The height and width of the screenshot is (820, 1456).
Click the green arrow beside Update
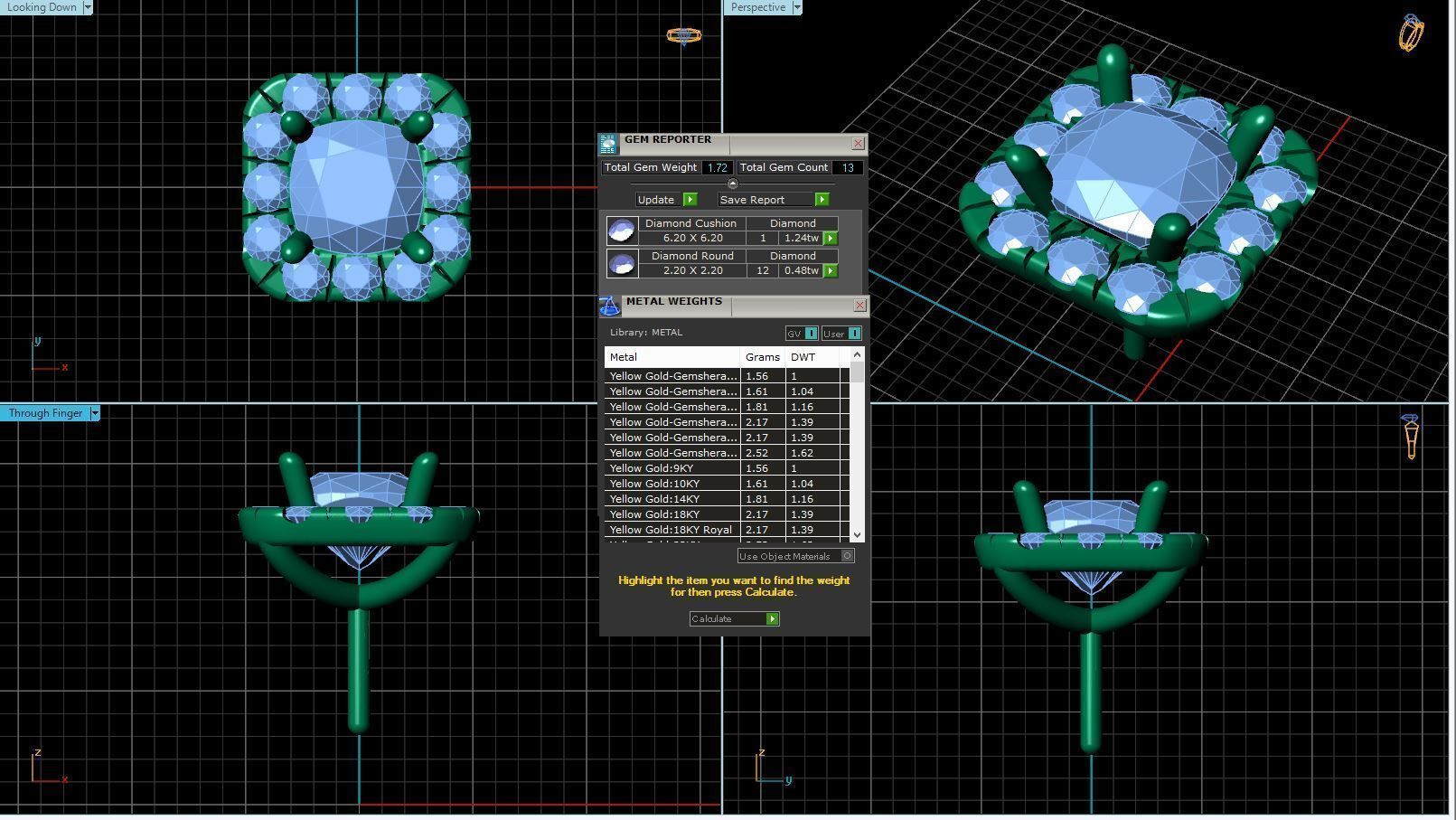[x=690, y=199]
